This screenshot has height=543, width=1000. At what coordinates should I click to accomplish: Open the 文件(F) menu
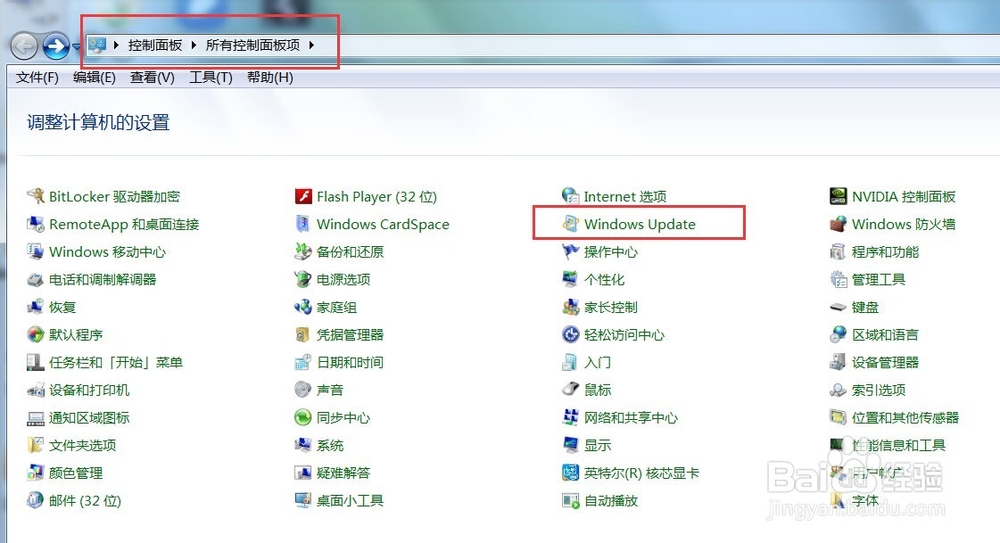tap(37, 78)
